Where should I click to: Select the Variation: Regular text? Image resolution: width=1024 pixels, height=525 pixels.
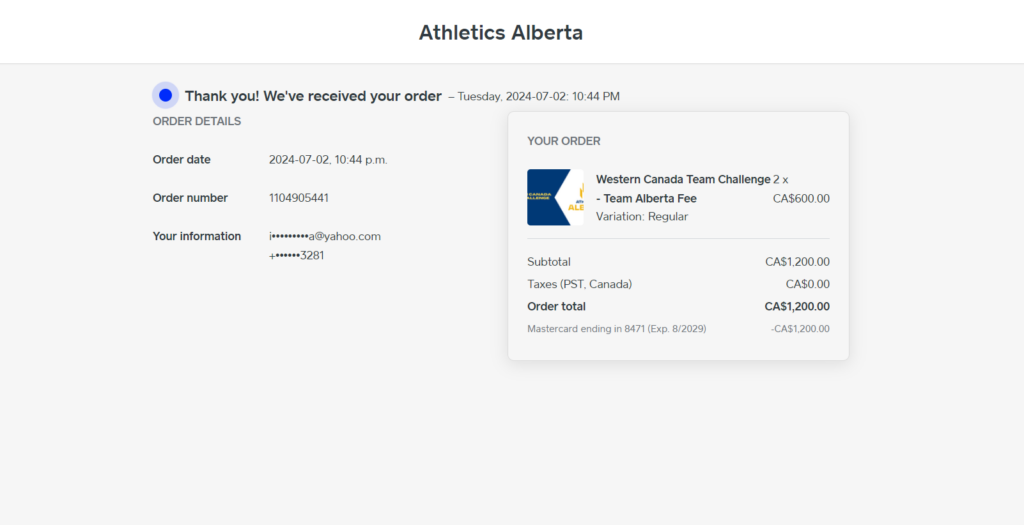[642, 216]
